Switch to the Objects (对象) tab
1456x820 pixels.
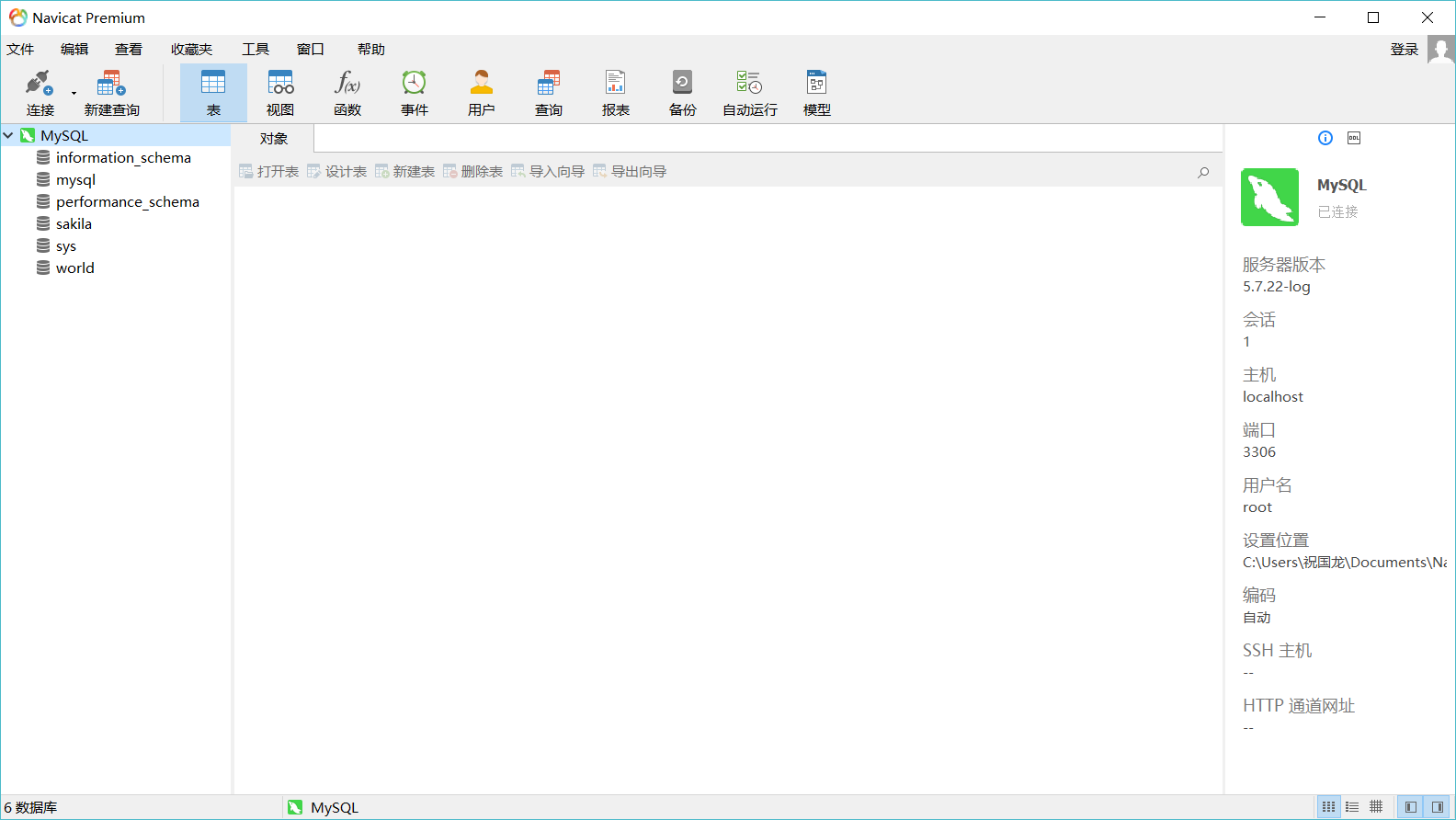274,138
